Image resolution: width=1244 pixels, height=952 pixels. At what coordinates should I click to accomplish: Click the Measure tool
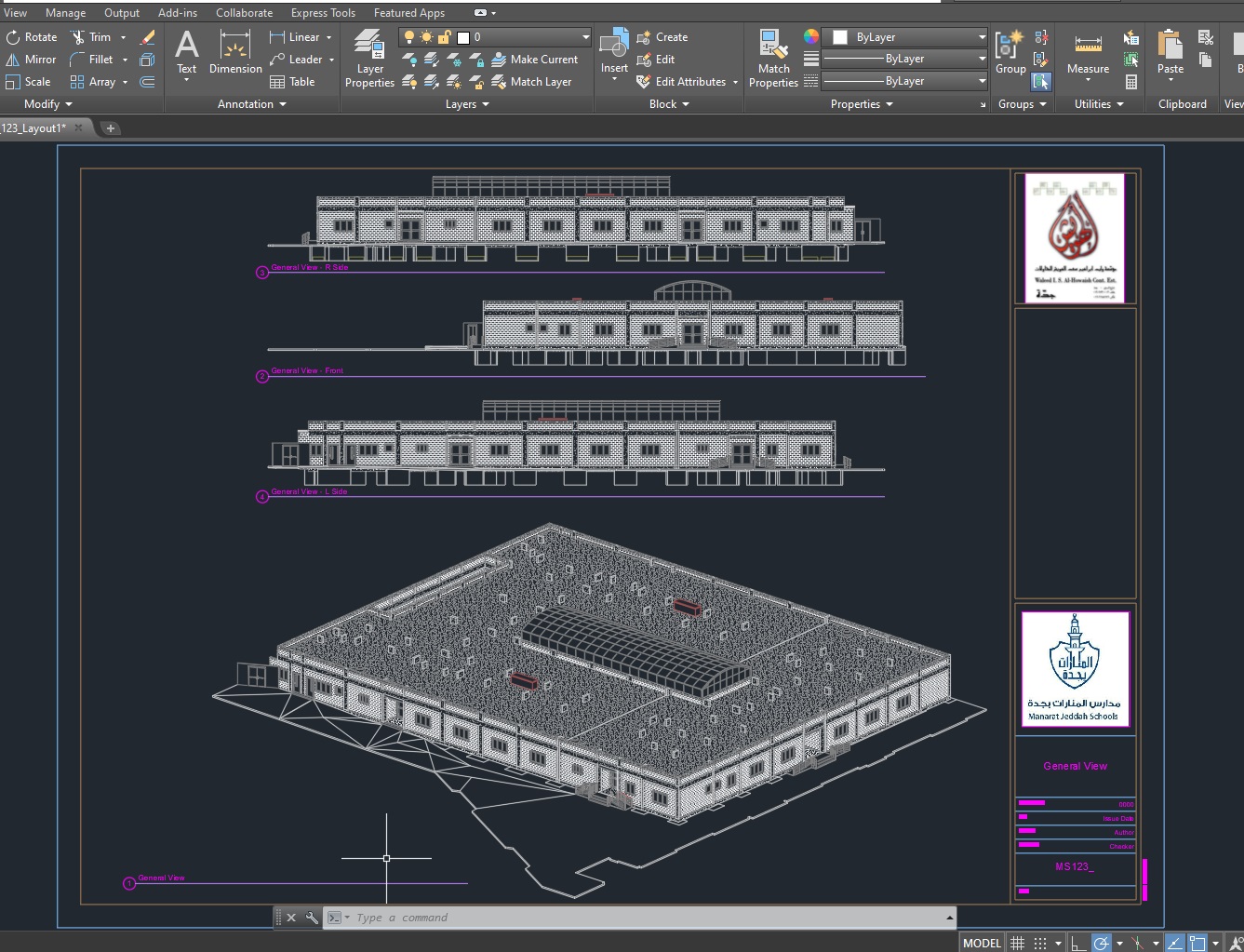coord(1088,52)
